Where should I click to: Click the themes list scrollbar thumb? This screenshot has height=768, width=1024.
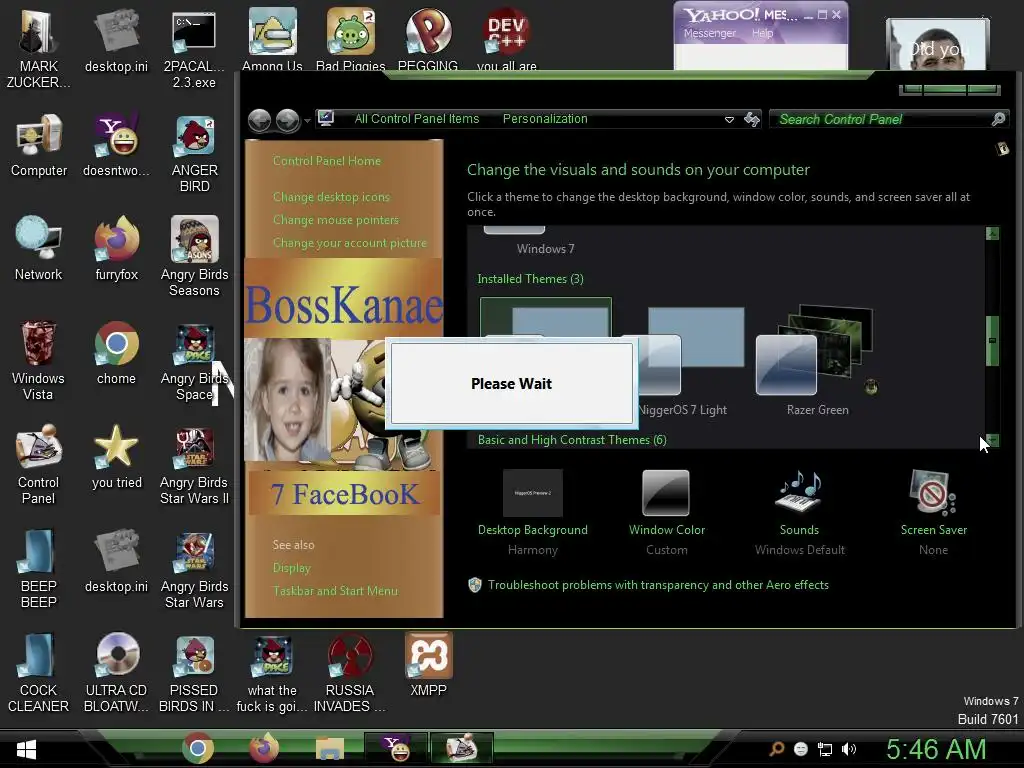click(x=992, y=340)
